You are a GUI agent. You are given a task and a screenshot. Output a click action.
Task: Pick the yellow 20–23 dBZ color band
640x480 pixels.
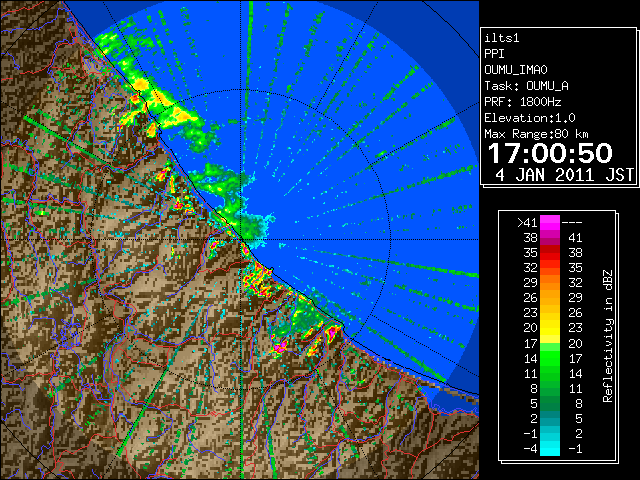(x=550, y=328)
